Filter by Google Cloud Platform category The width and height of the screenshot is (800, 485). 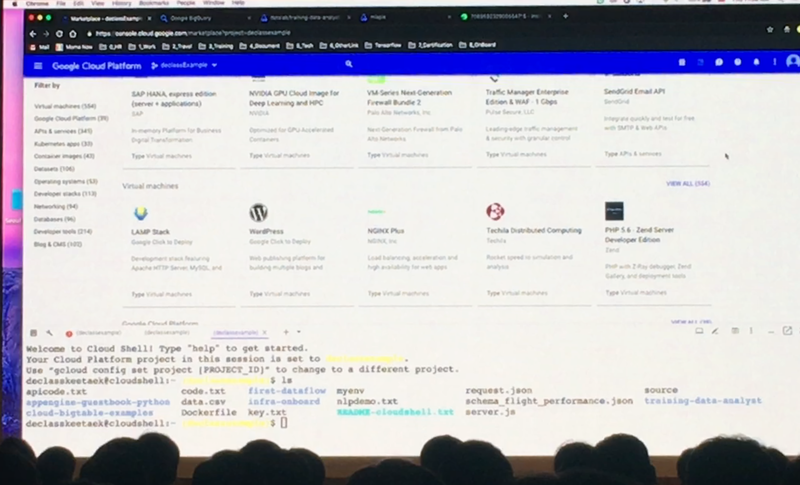coord(71,118)
